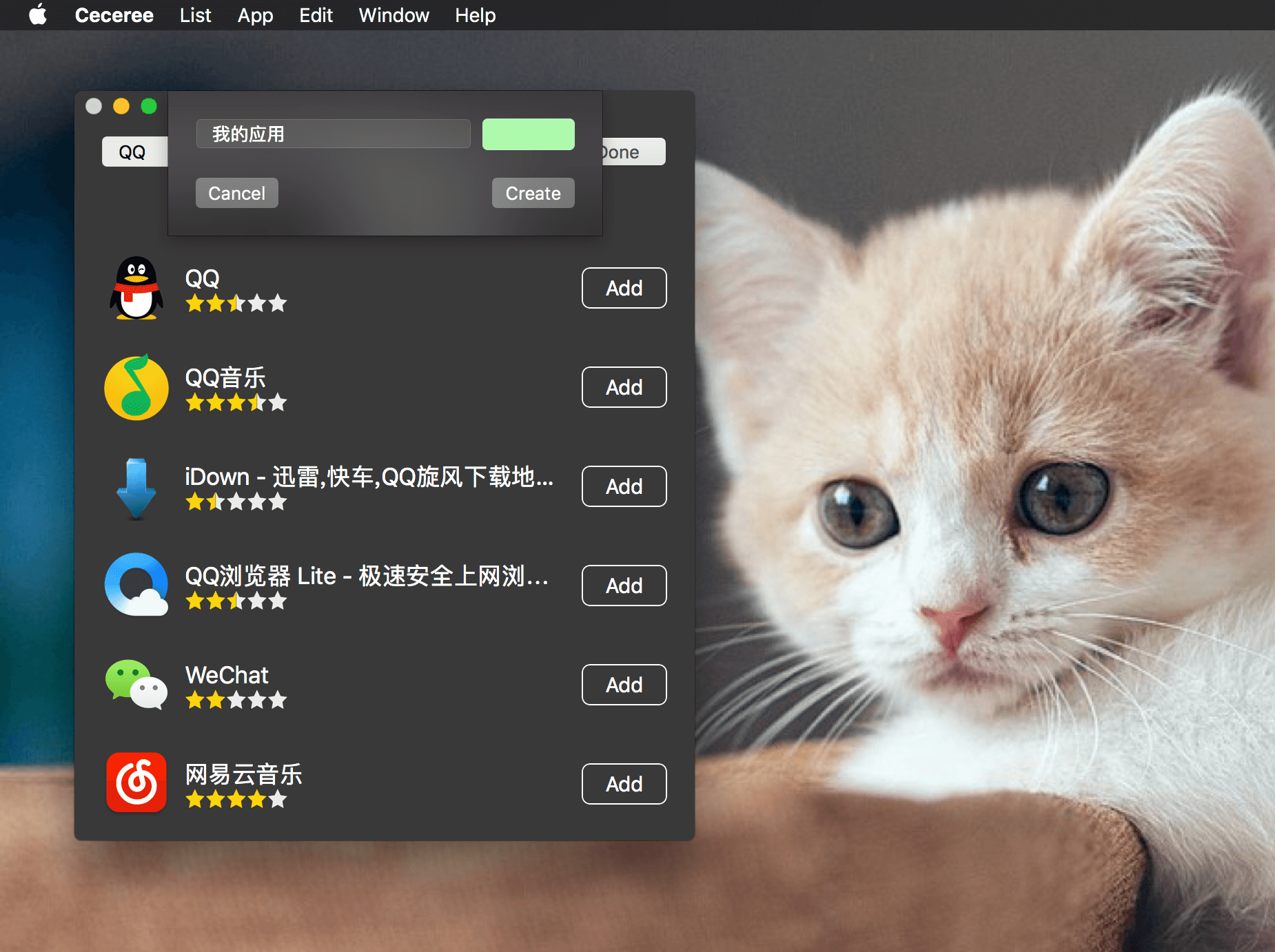Click the QQ浏览器 Lite title text
1275x952 pixels.
point(367,576)
